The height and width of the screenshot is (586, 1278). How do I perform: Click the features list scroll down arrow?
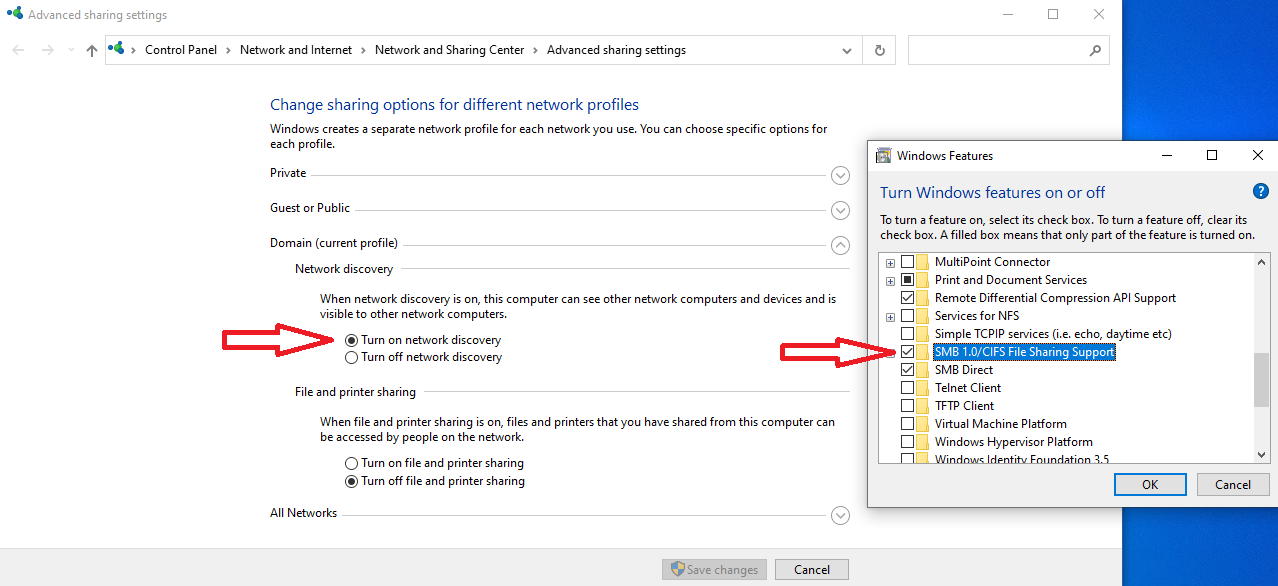coord(1261,455)
